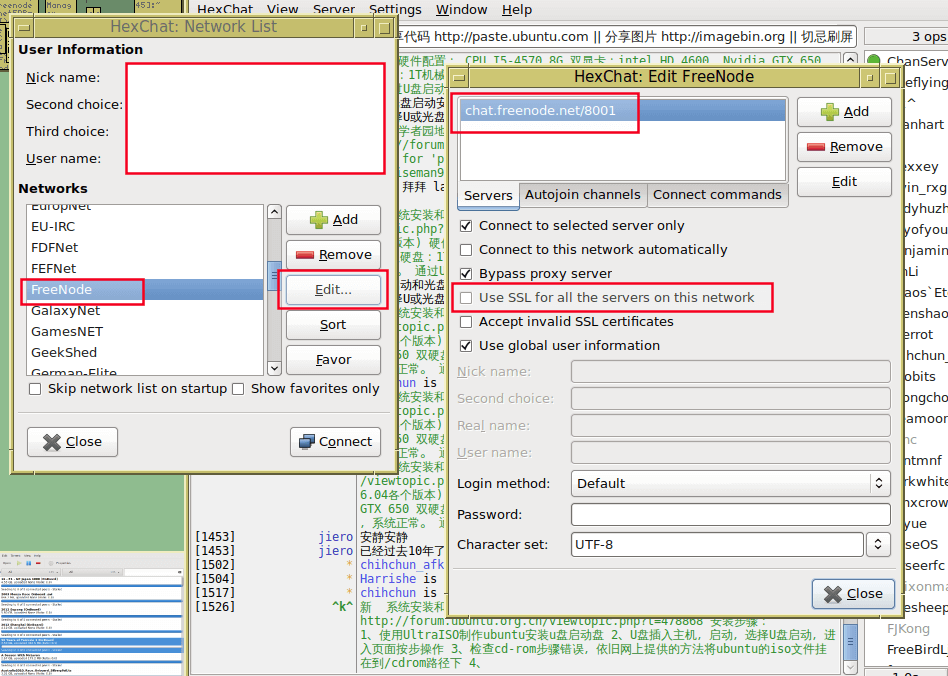
Task: Close the Edit FreeNode dialog
Action: click(x=853, y=594)
